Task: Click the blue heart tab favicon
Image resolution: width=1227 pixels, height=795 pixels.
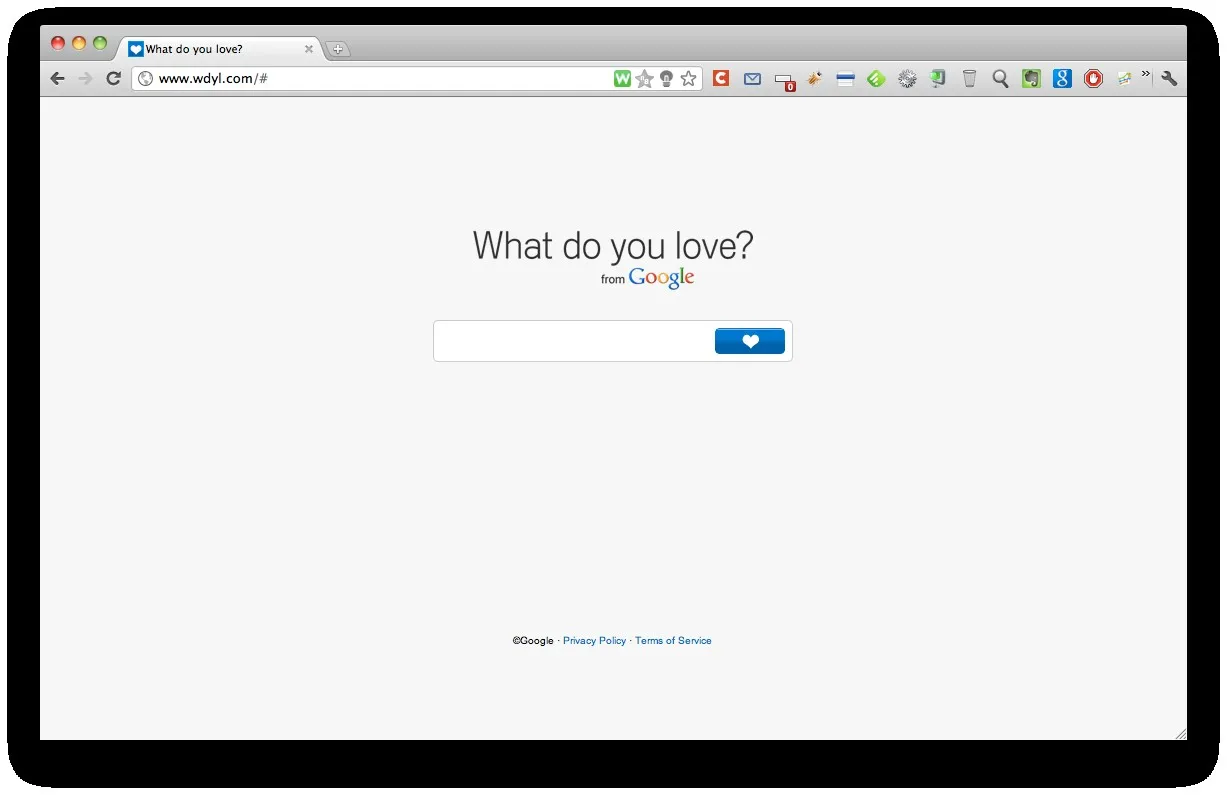Action: (x=136, y=49)
